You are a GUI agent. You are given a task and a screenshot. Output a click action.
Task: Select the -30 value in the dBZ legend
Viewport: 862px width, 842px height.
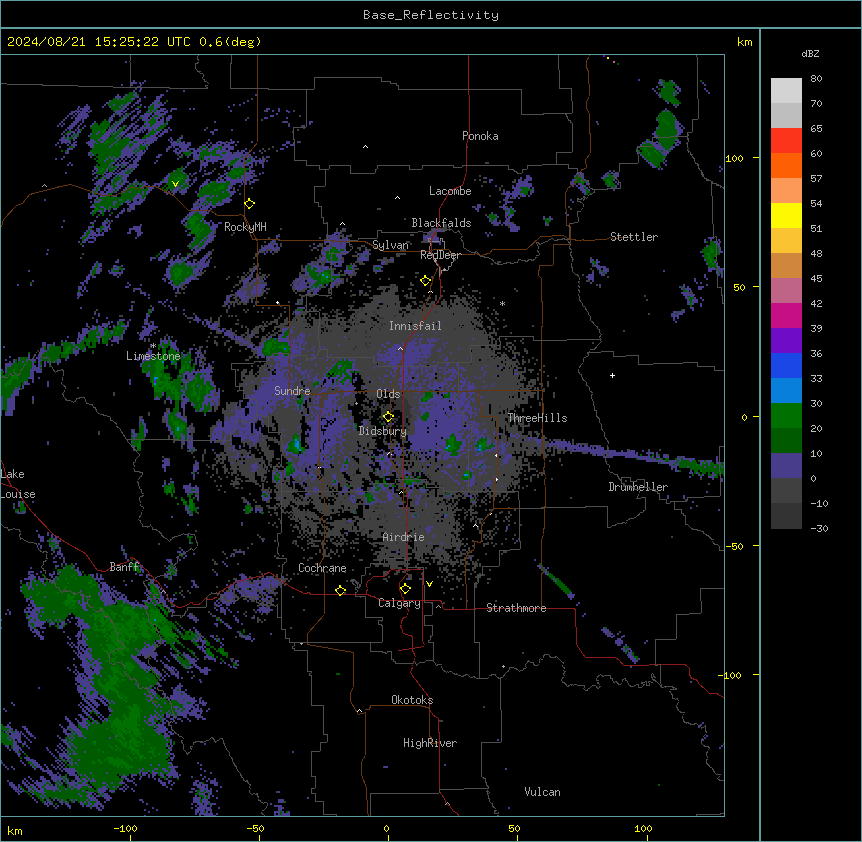coord(818,529)
